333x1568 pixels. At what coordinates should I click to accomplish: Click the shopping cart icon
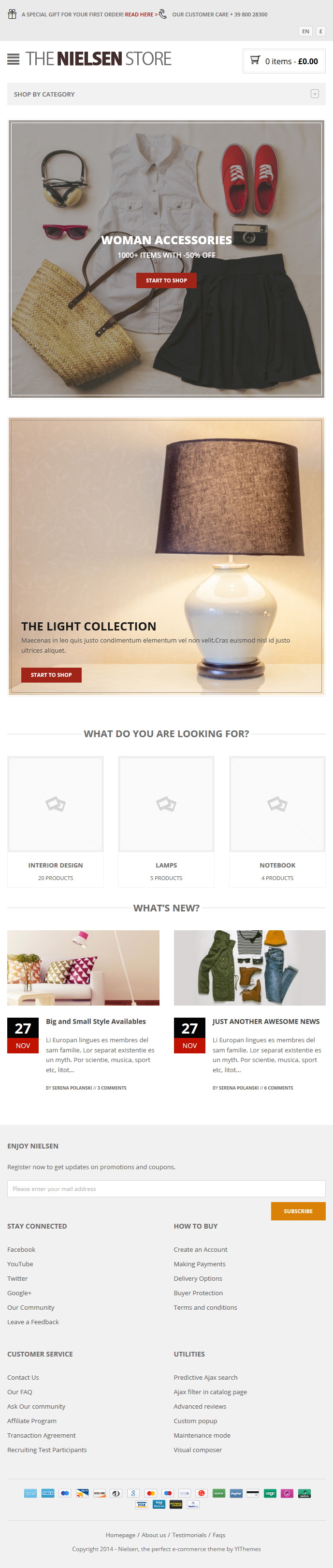255,60
